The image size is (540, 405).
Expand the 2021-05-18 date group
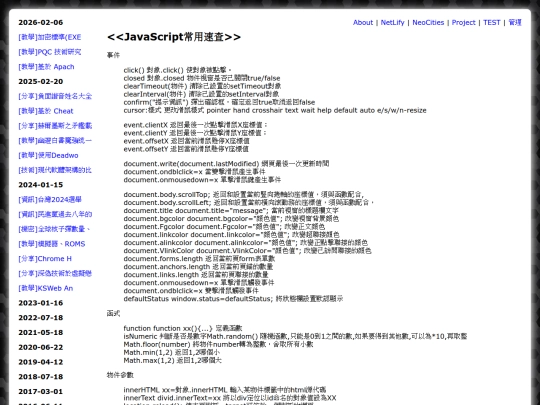[x=41, y=333]
